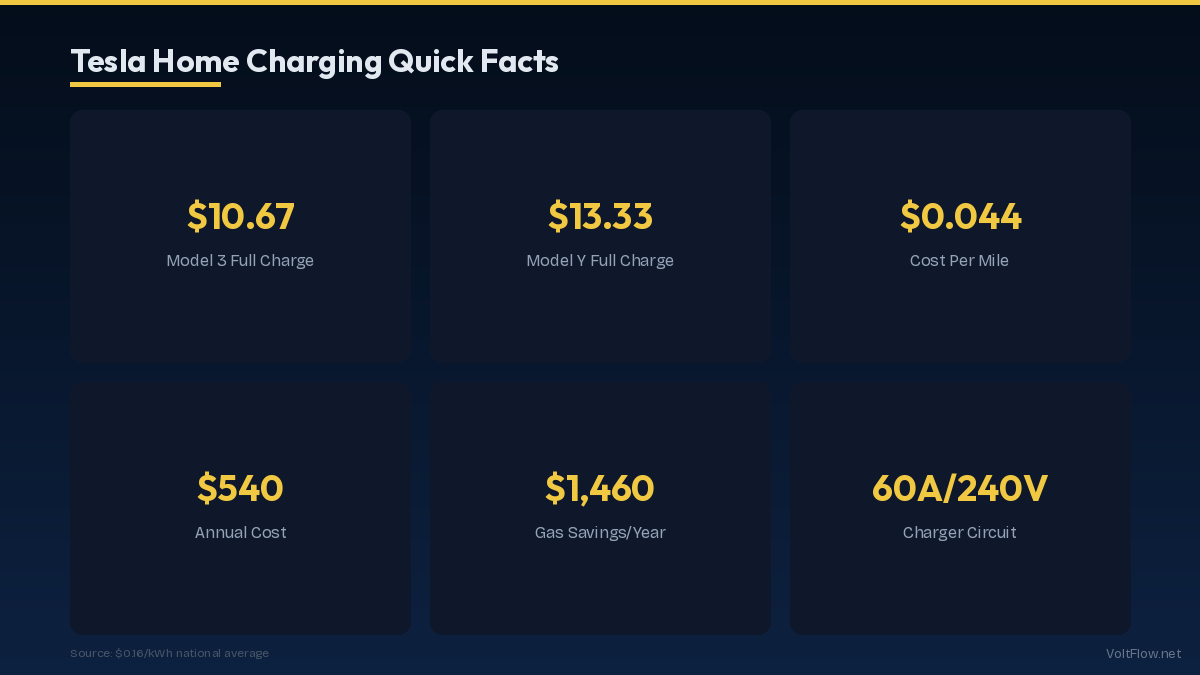Click the Gas Savings/Year label
This screenshot has height=675, width=1200.
pyautogui.click(x=600, y=533)
